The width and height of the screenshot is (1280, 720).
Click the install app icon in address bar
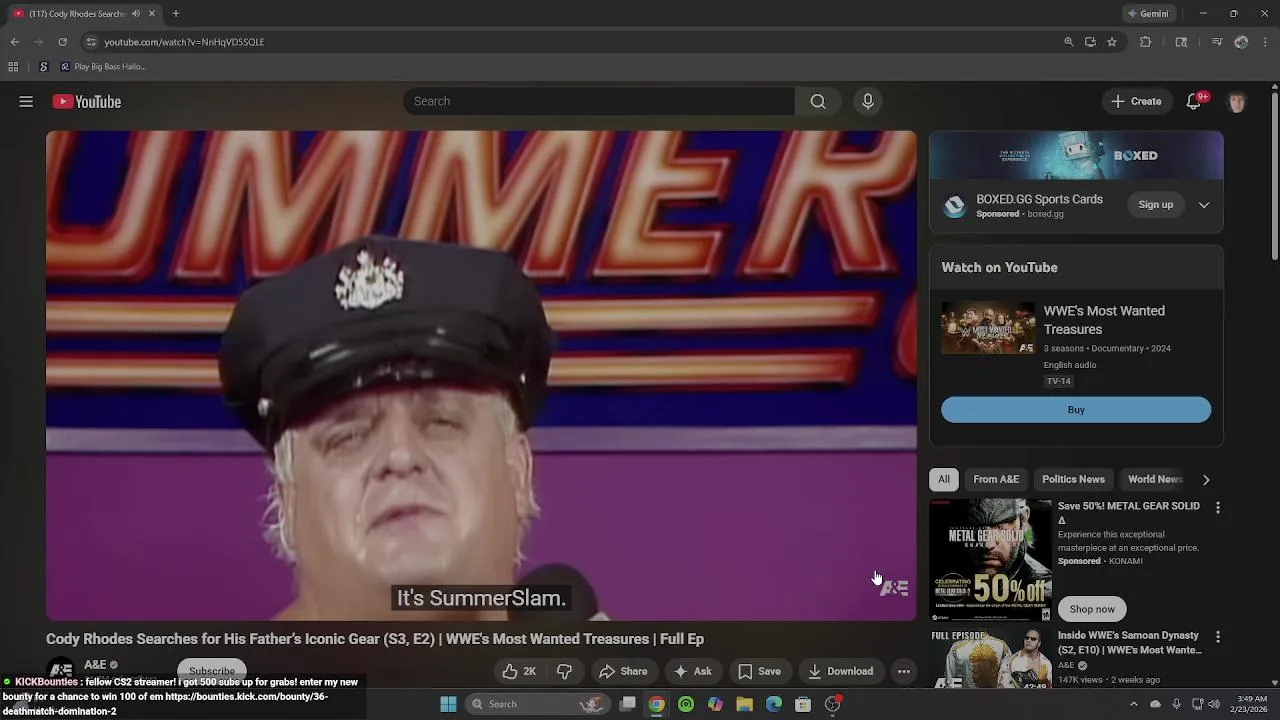1090,42
